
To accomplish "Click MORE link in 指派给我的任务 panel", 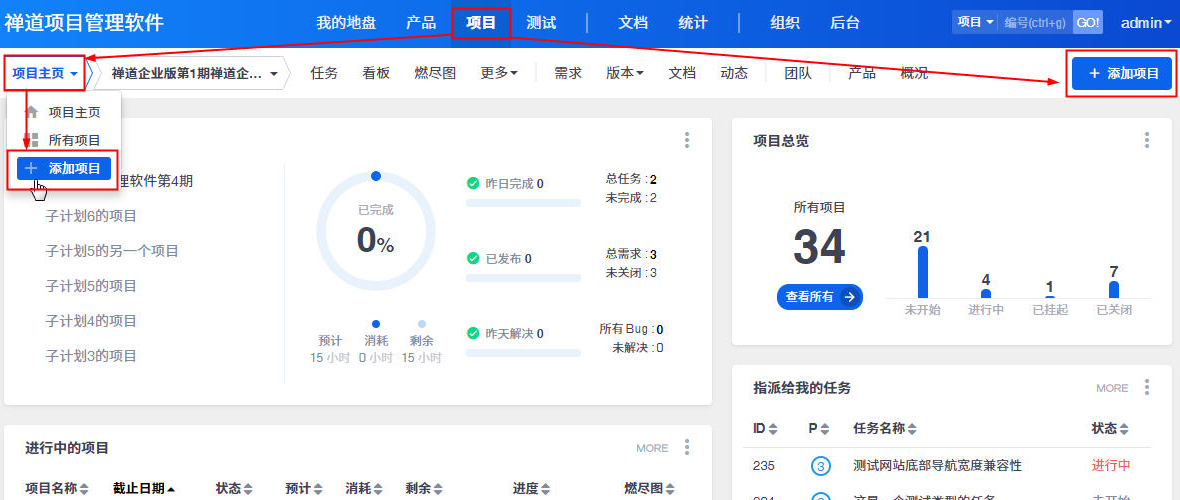I will click(x=1112, y=389).
